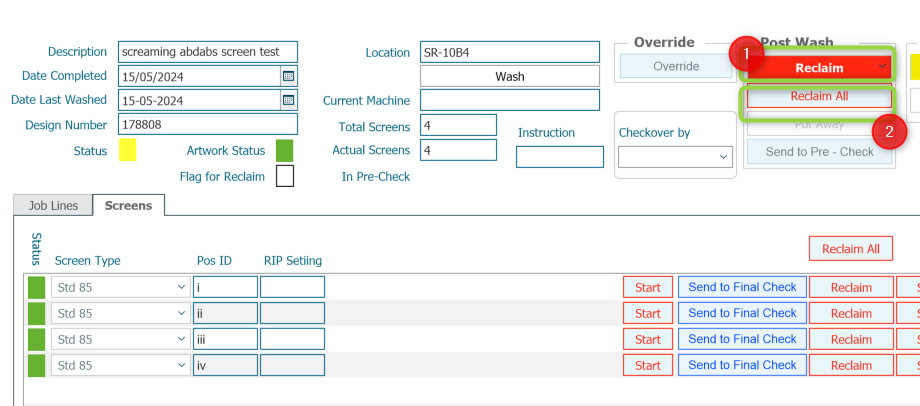Click the green status square for row i
This screenshot has height=406, width=920.
(x=36, y=287)
